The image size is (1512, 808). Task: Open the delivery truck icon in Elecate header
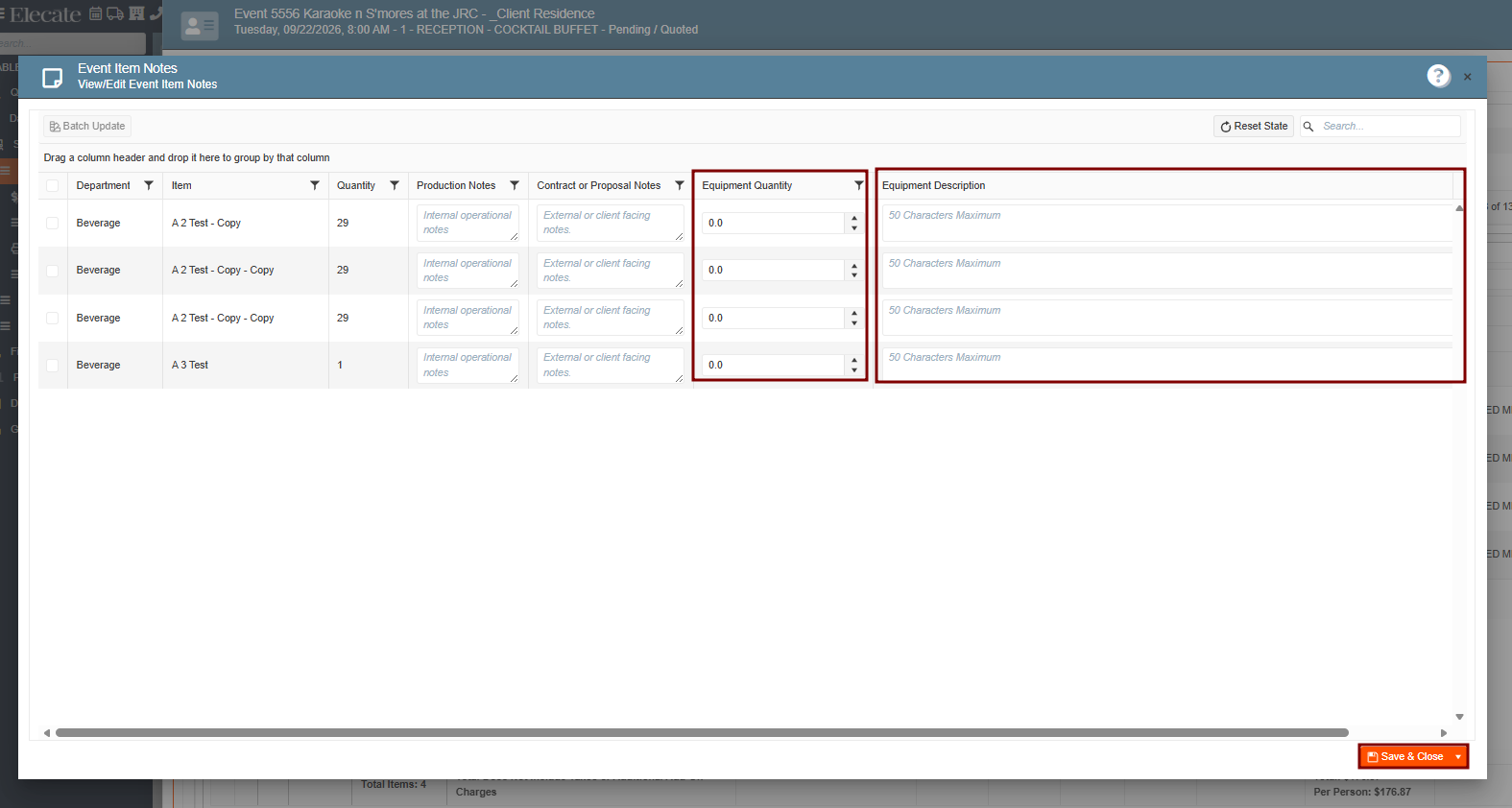coord(115,13)
